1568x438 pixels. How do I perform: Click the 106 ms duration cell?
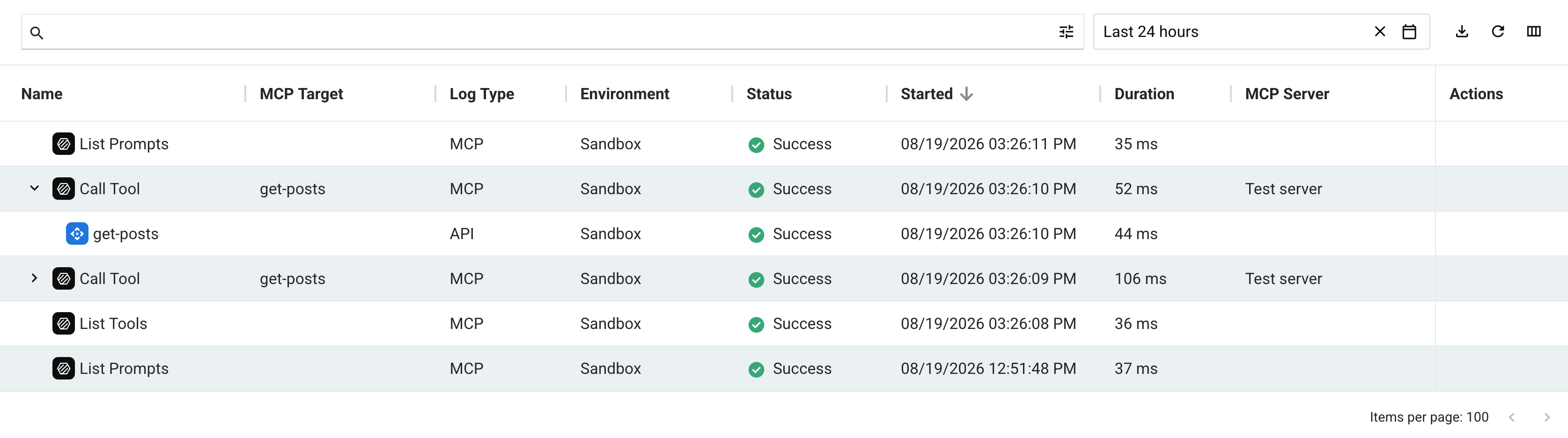point(1140,278)
